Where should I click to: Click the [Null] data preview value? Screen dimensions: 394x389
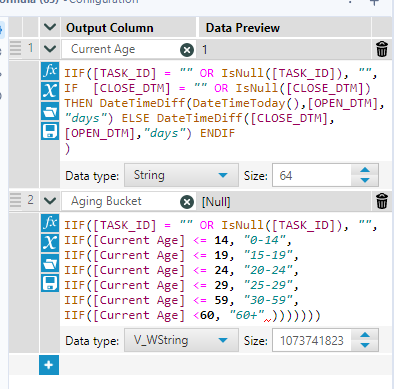click(216, 202)
